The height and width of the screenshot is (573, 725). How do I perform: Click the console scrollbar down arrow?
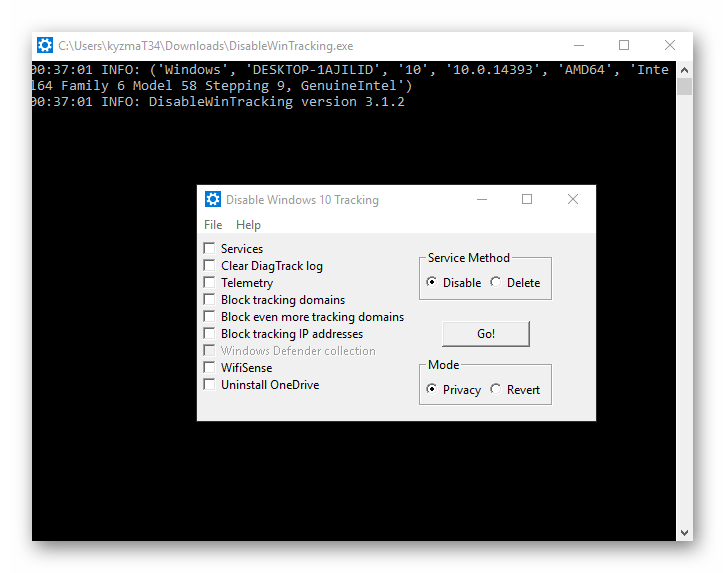click(x=684, y=533)
